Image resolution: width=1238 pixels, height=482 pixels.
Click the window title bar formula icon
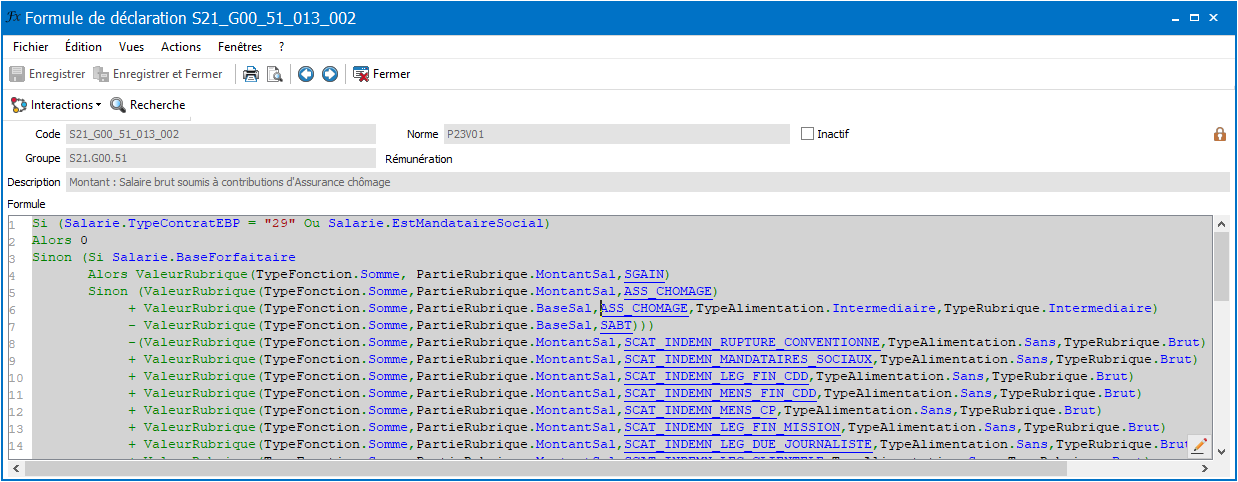click(12, 18)
